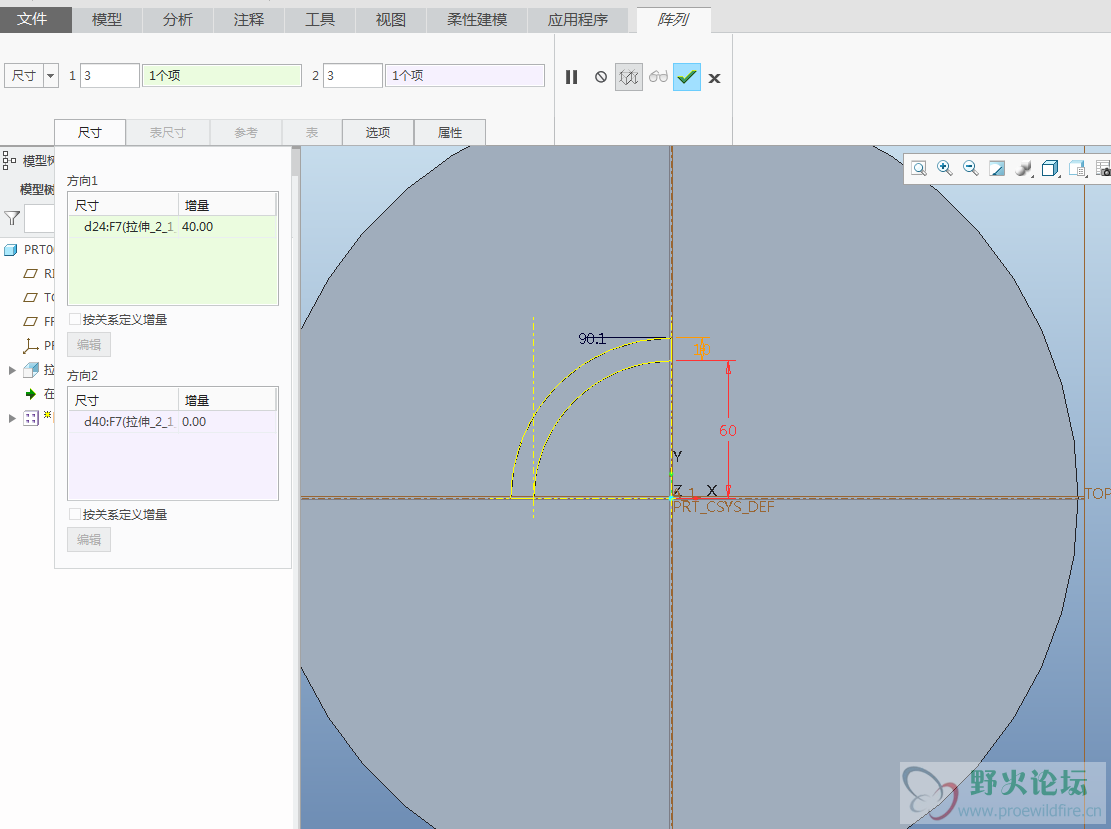Open the saved orientations view icon

[x=1077, y=169]
